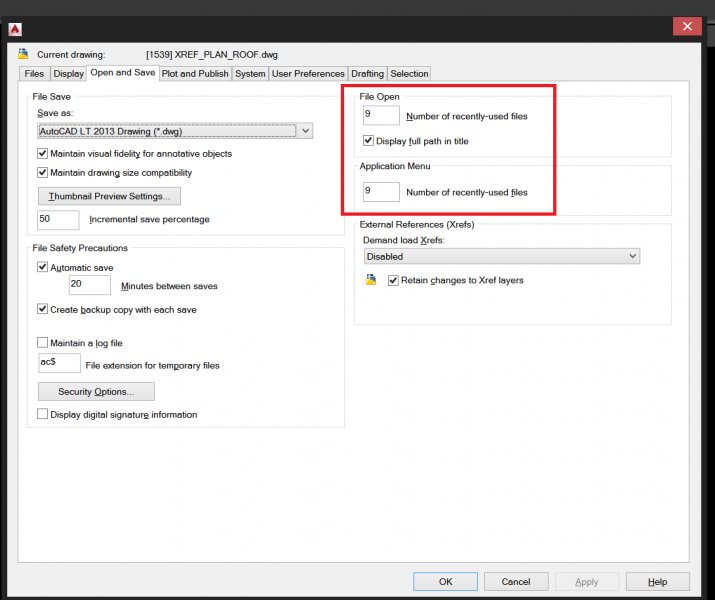Viewport: 715px width, 600px height.
Task: Click the AutoCAD logo icon in title bar
Action: pyautogui.click(x=15, y=30)
